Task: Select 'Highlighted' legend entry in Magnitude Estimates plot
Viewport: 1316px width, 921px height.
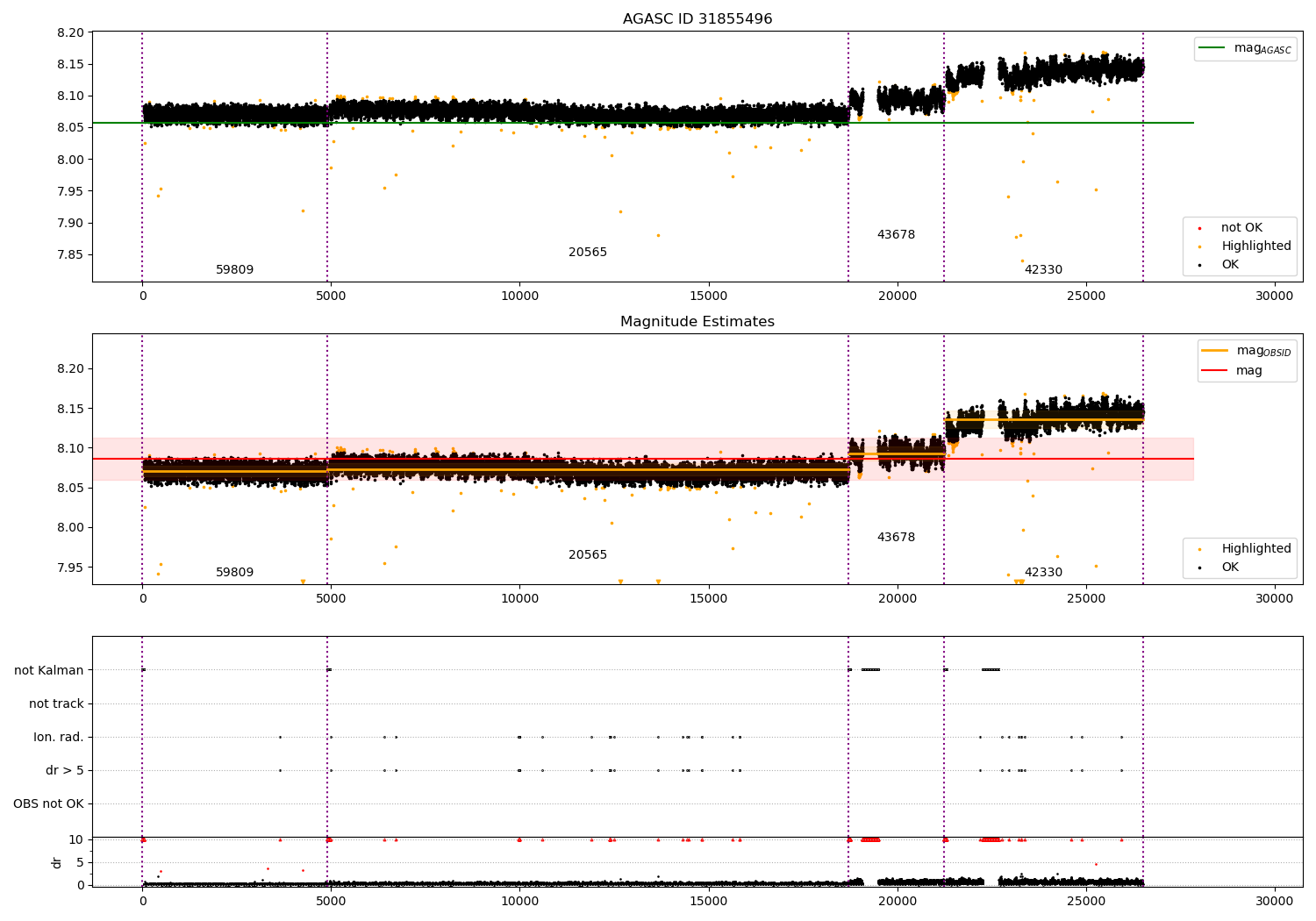Action: click(x=1256, y=549)
